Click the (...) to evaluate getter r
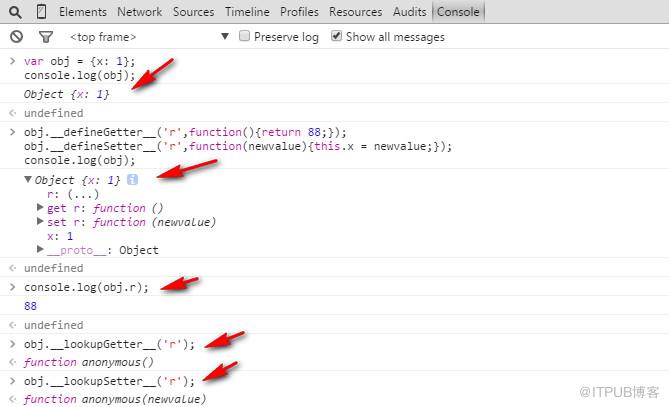Image resolution: width=669 pixels, height=407 pixels. pyautogui.click(x=83, y=195)
